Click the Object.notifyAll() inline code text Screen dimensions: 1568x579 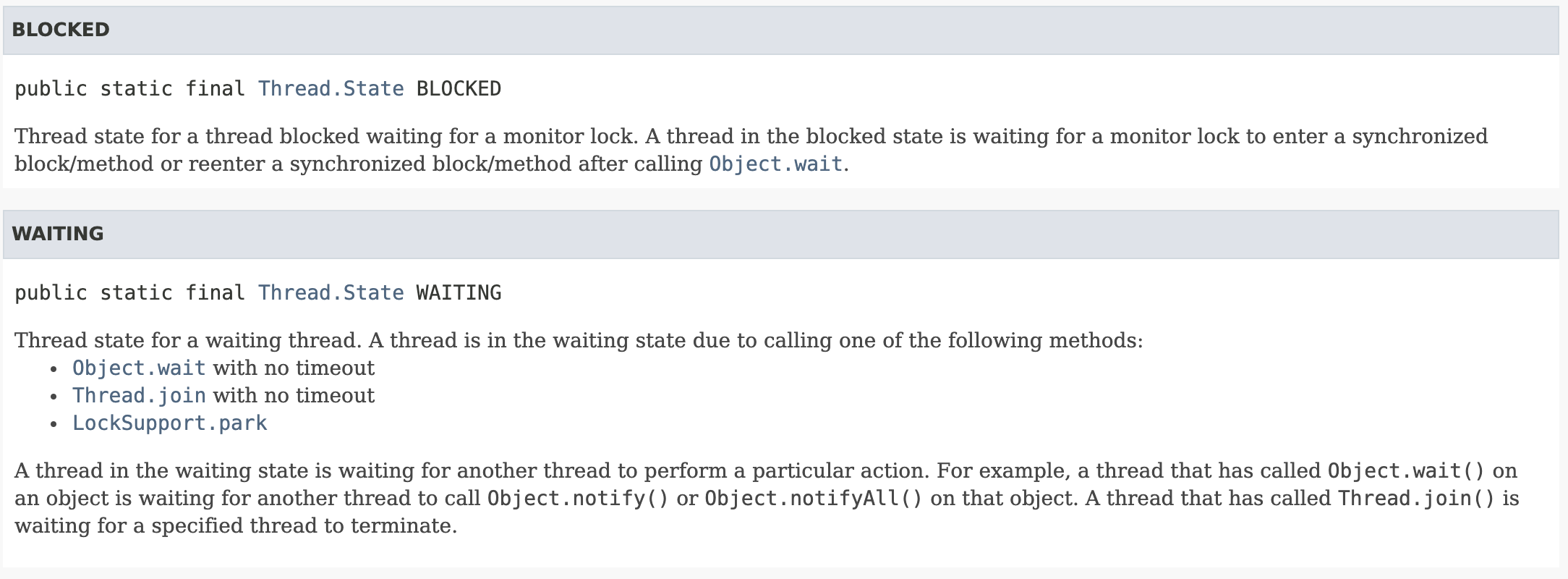(x=814, y=498)
